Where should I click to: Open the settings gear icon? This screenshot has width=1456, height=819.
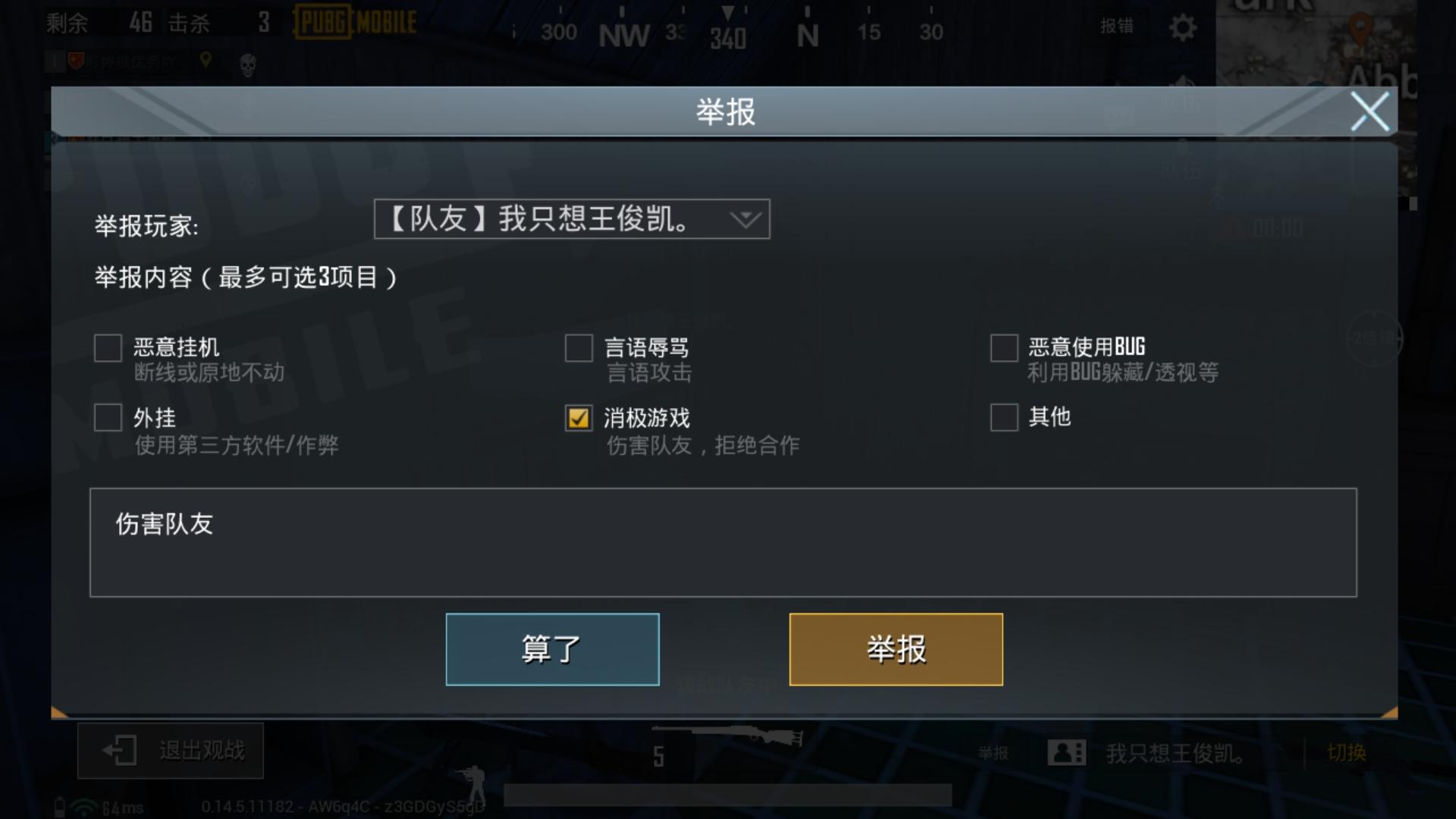pyautogui.click(x=1182, y=28)
